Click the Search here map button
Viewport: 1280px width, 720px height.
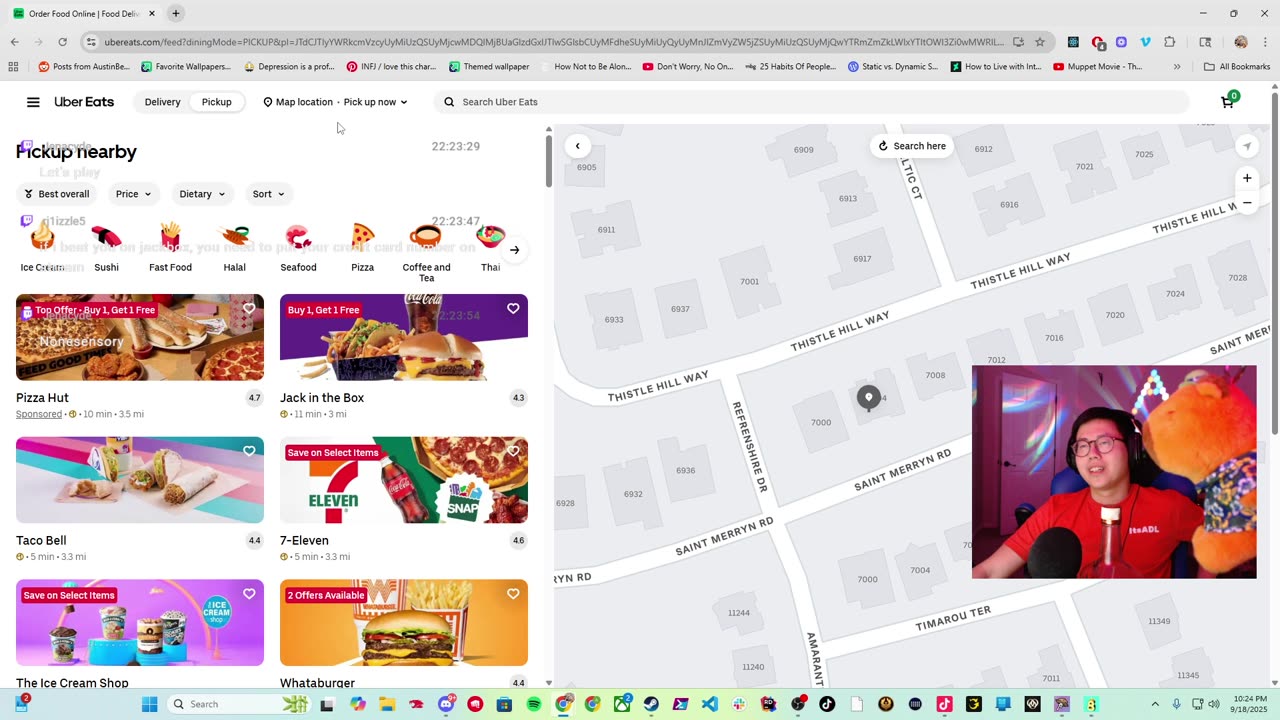pyautogui.click(x=912, y=146)
